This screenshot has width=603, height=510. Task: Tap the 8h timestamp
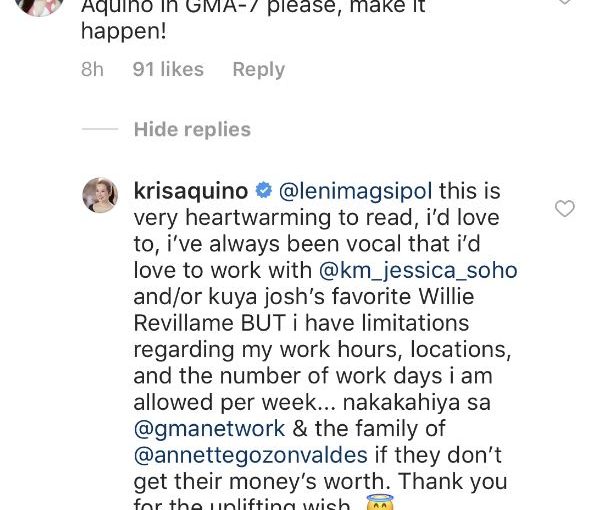tap(92, 70)
